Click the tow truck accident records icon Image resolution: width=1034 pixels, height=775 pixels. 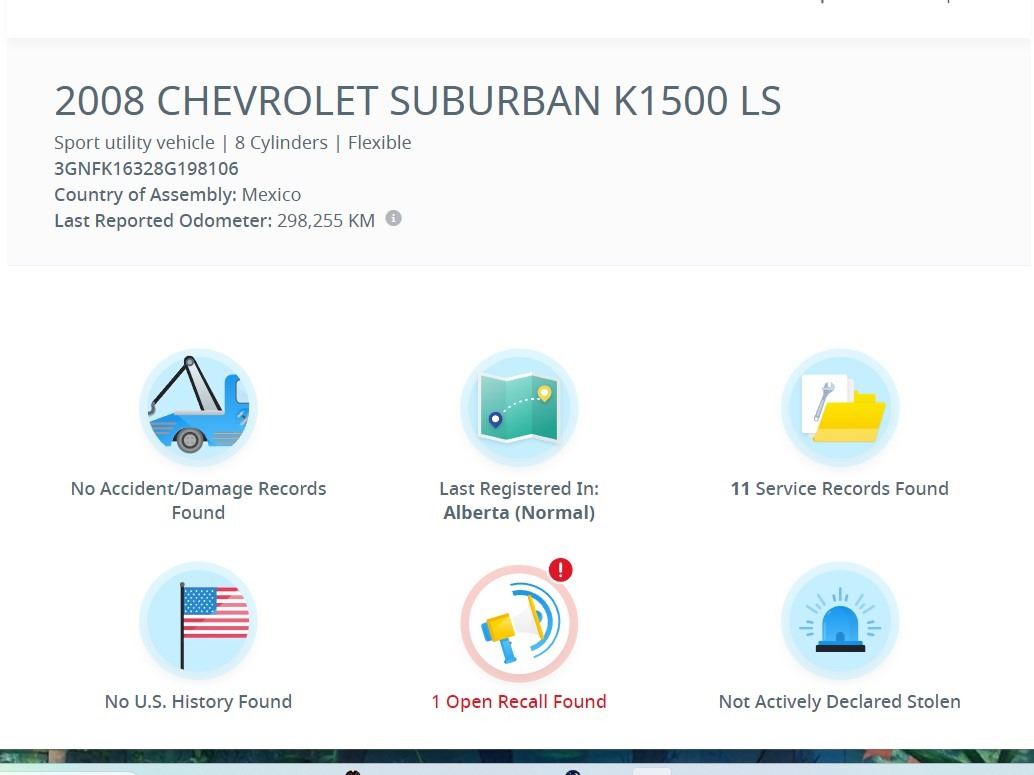pos(198,407)
